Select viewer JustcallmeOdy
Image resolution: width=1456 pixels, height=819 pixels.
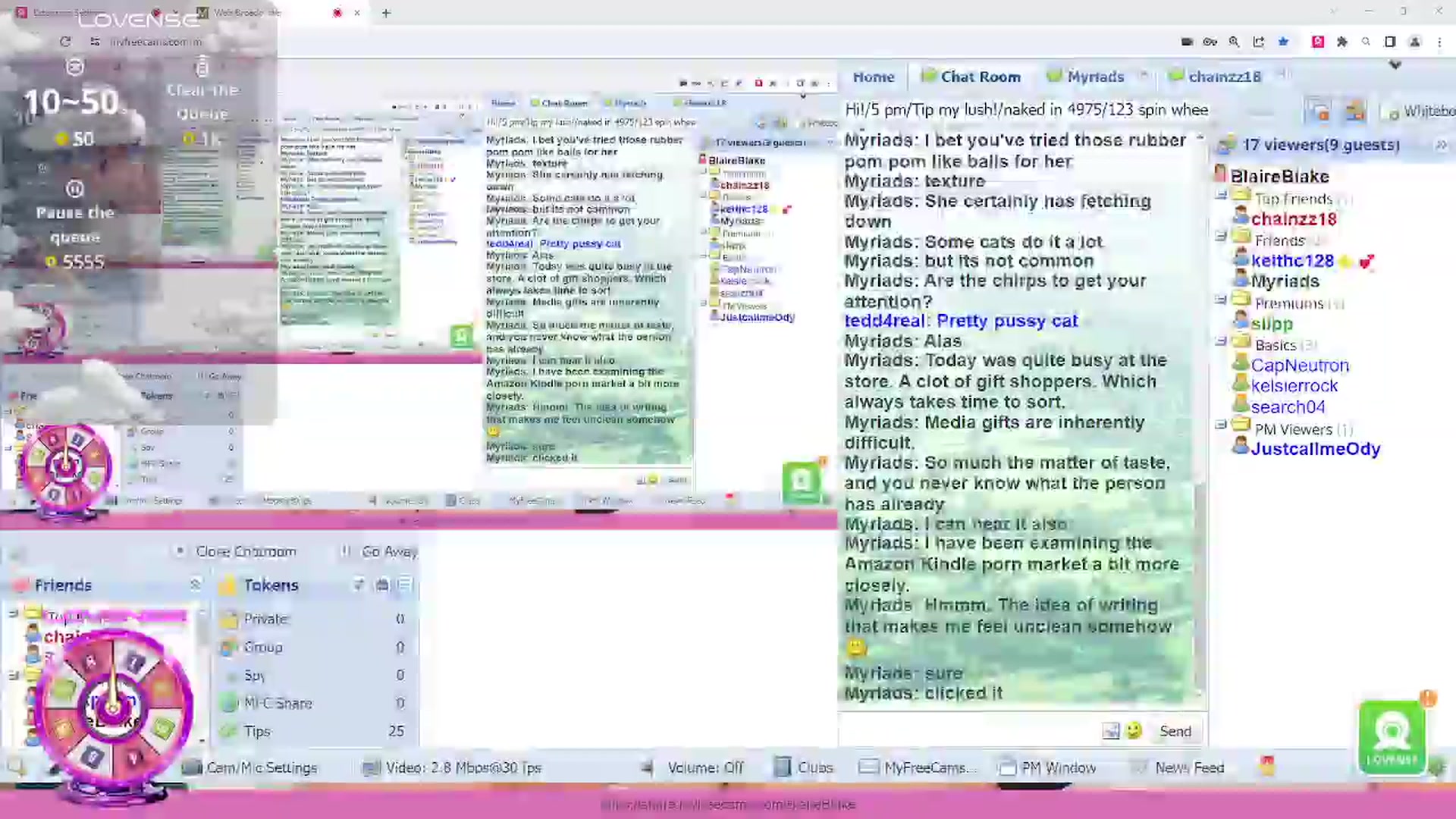[1315, 449]
